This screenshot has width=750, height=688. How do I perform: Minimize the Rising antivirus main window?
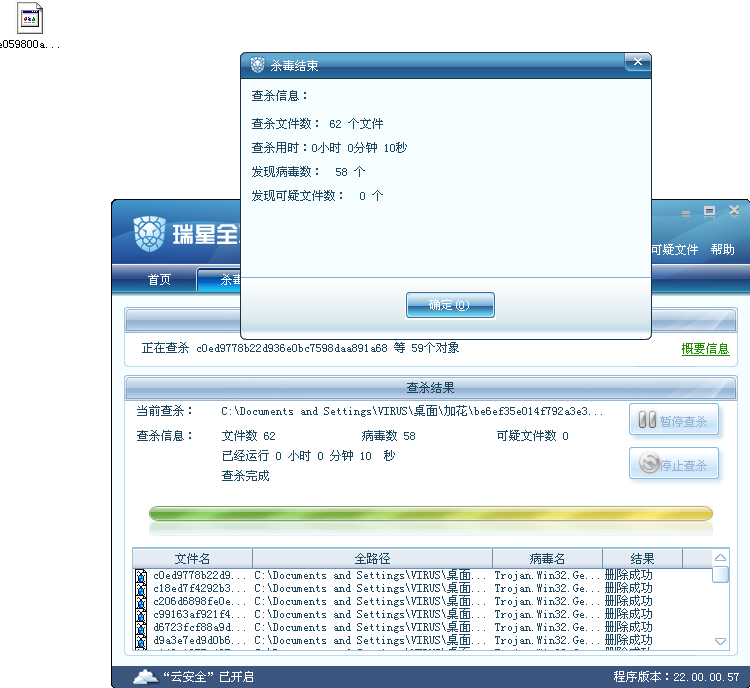(686, 213)
